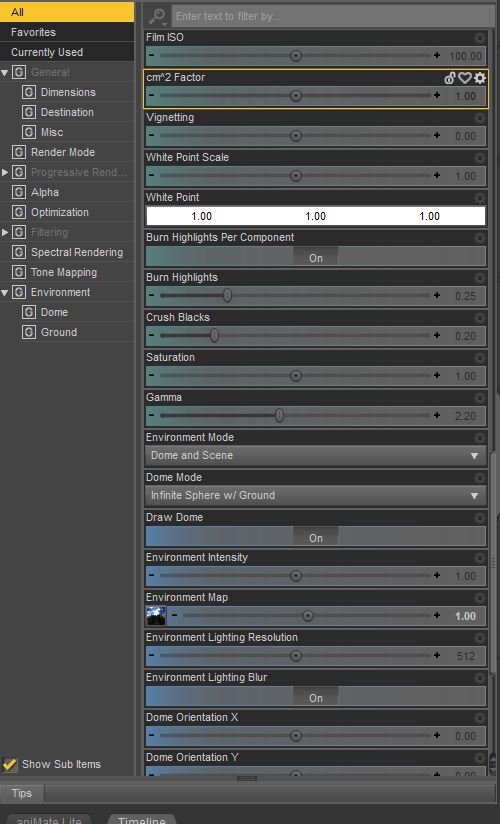Screen dimensions: 500x824
Task: Toggle Burn Highlights Per Component switch
Action: (315, 257)
